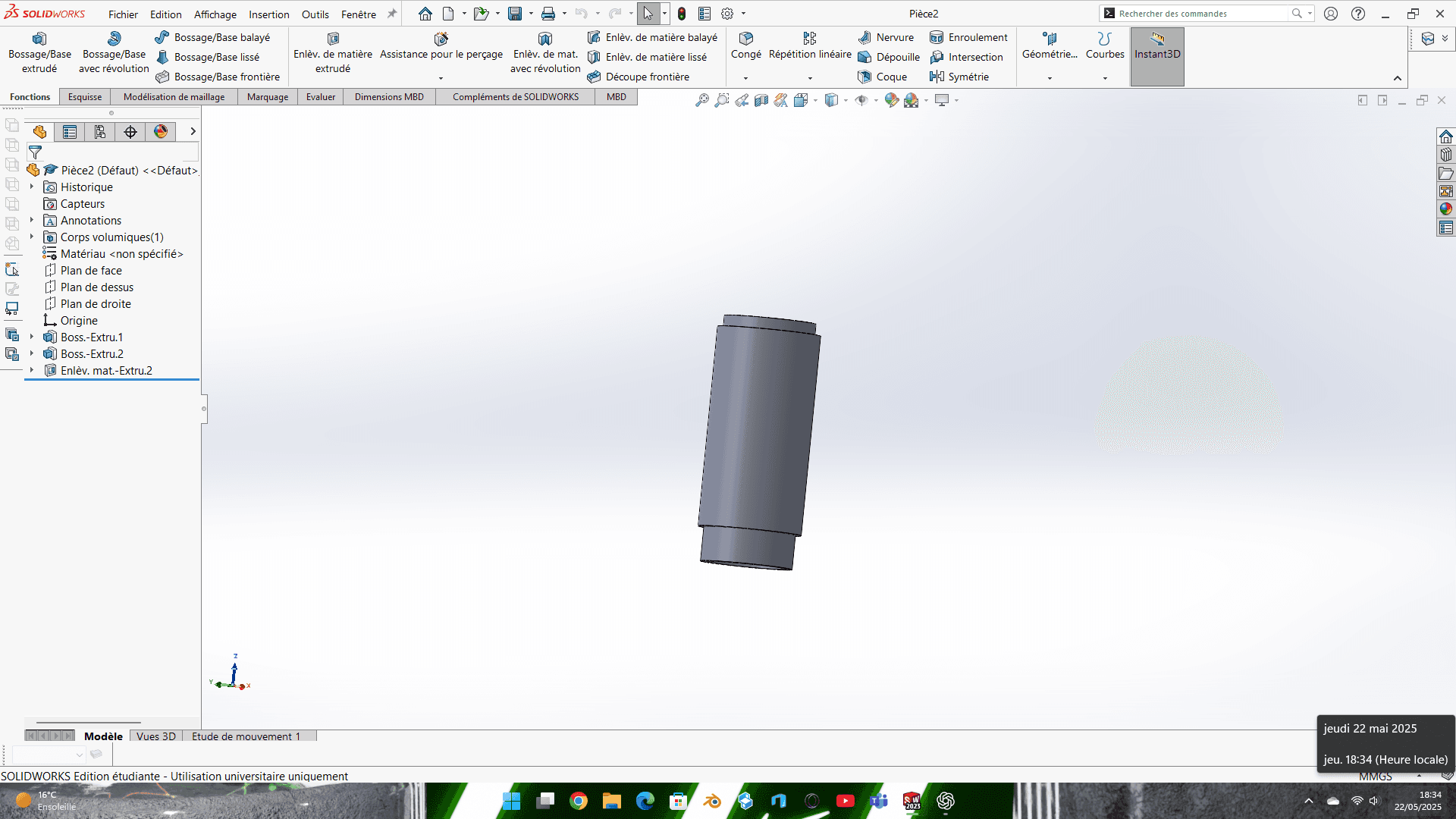
Task: Click the Options gear icon
Action: (x=727, y=14)
